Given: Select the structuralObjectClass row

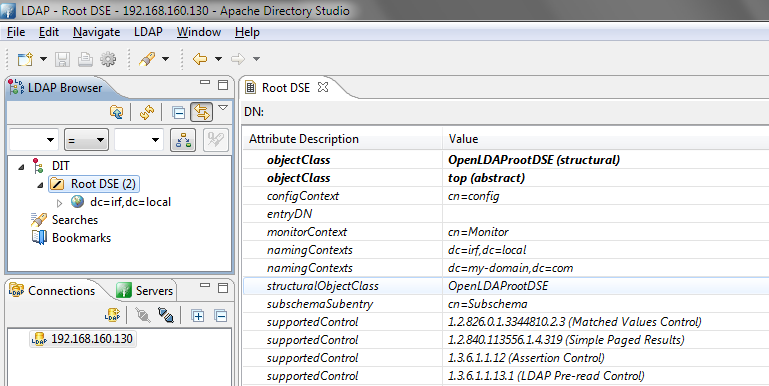Looking at the screenshot, I should click(x=506, y=286).
